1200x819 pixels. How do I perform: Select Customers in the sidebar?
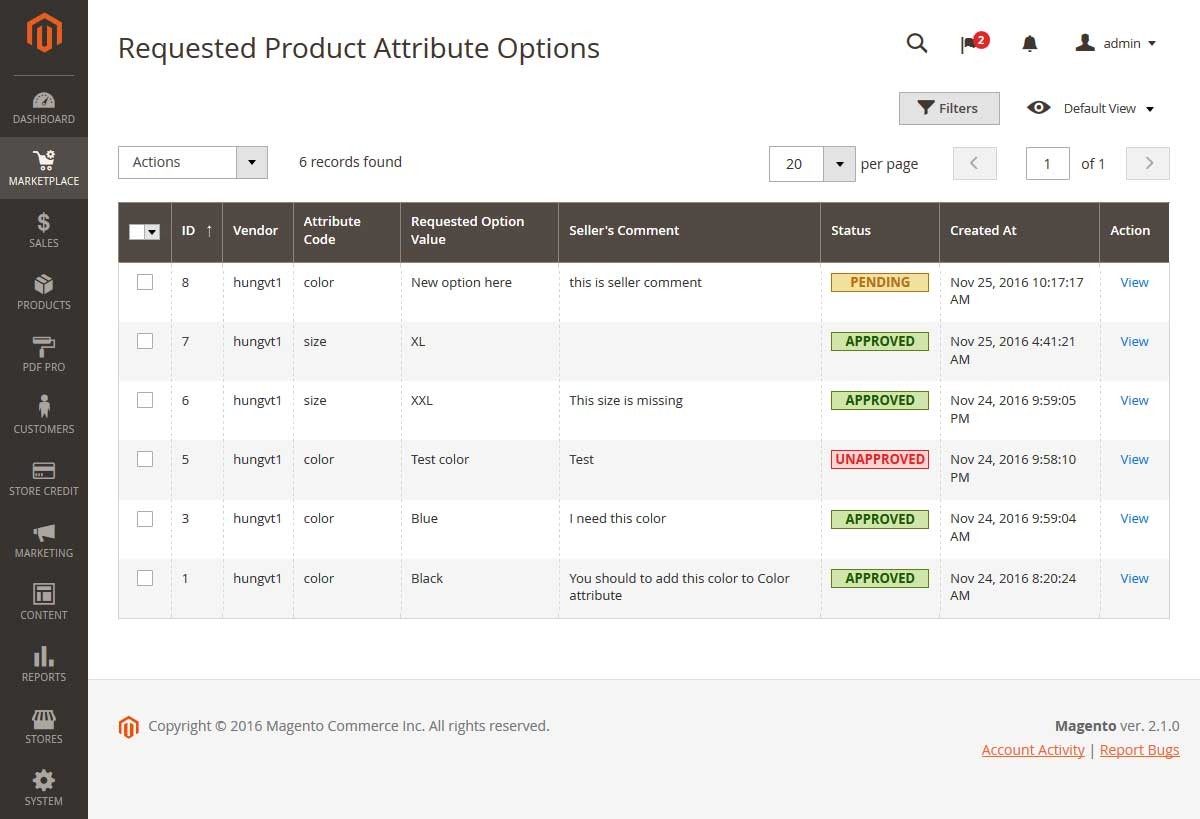(43, 416)
